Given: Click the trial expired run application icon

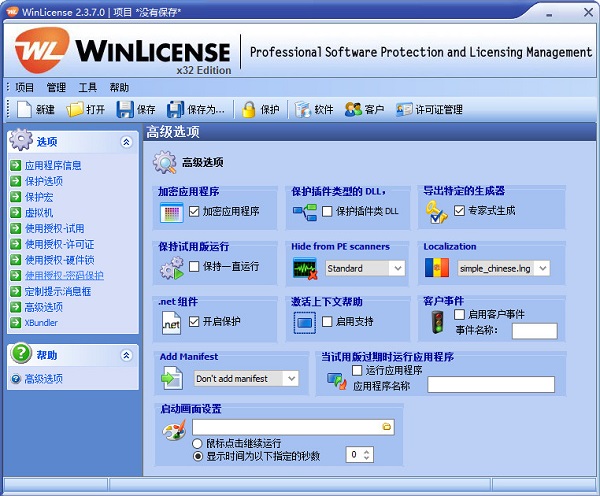Looking at the screenshot, I should 337,380.
